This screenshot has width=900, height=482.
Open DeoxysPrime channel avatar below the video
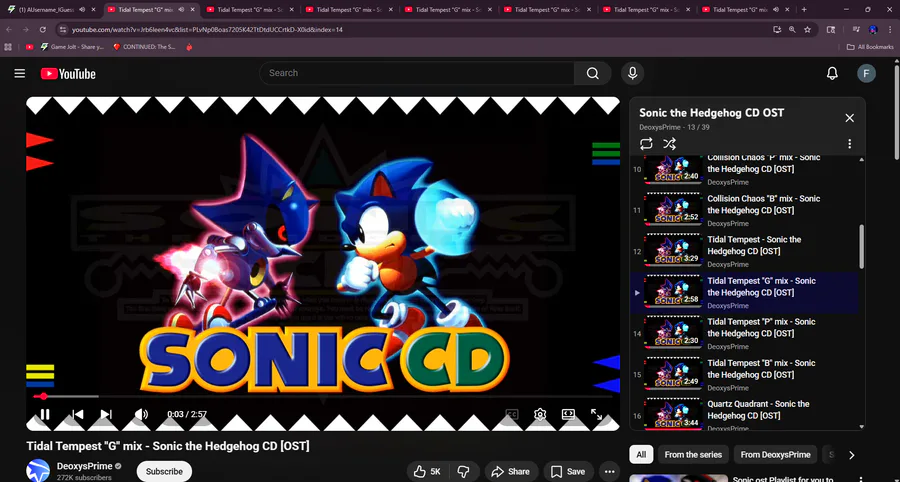(38, 471)
